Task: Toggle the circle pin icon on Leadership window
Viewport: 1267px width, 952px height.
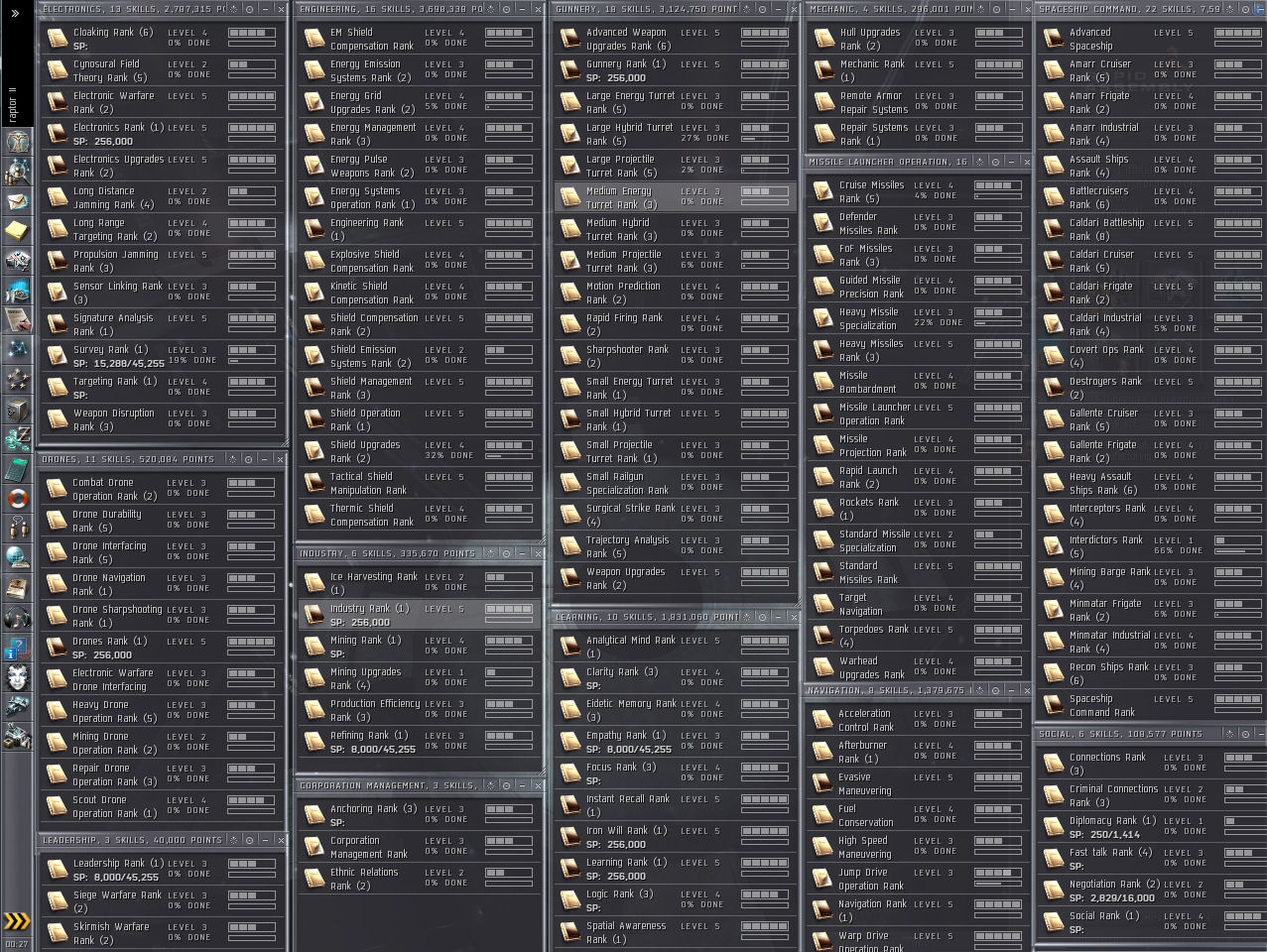Action: [x=249, y=840]
